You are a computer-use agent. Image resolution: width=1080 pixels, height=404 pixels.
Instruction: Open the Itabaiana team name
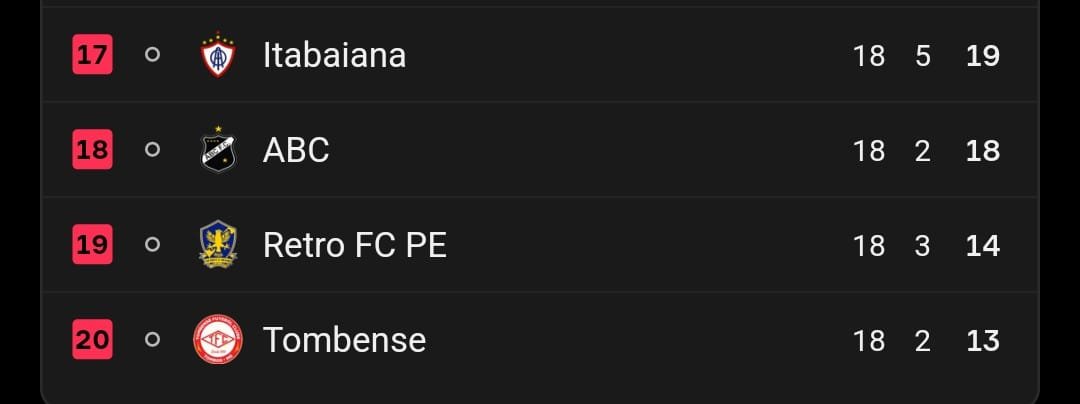coord(334,55)
